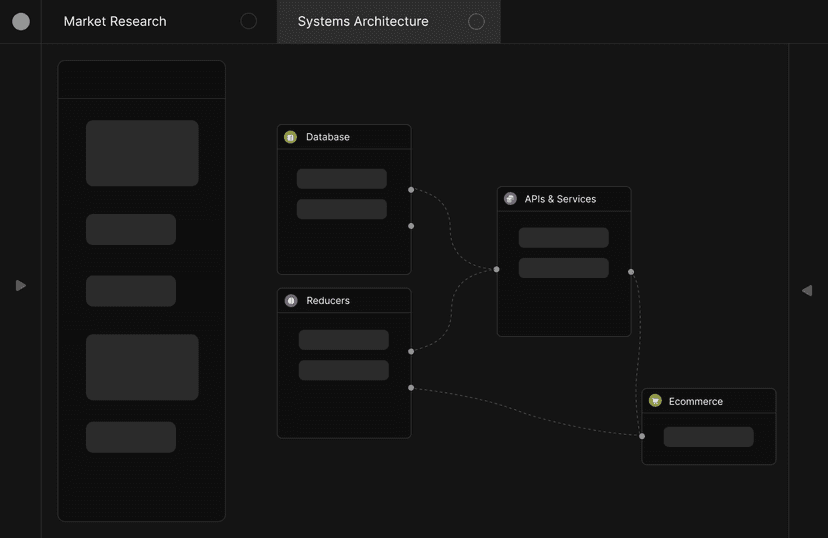This screenshot has height=538, width=828.
Task: Select the Ecommerce node title
Action: 696,401
